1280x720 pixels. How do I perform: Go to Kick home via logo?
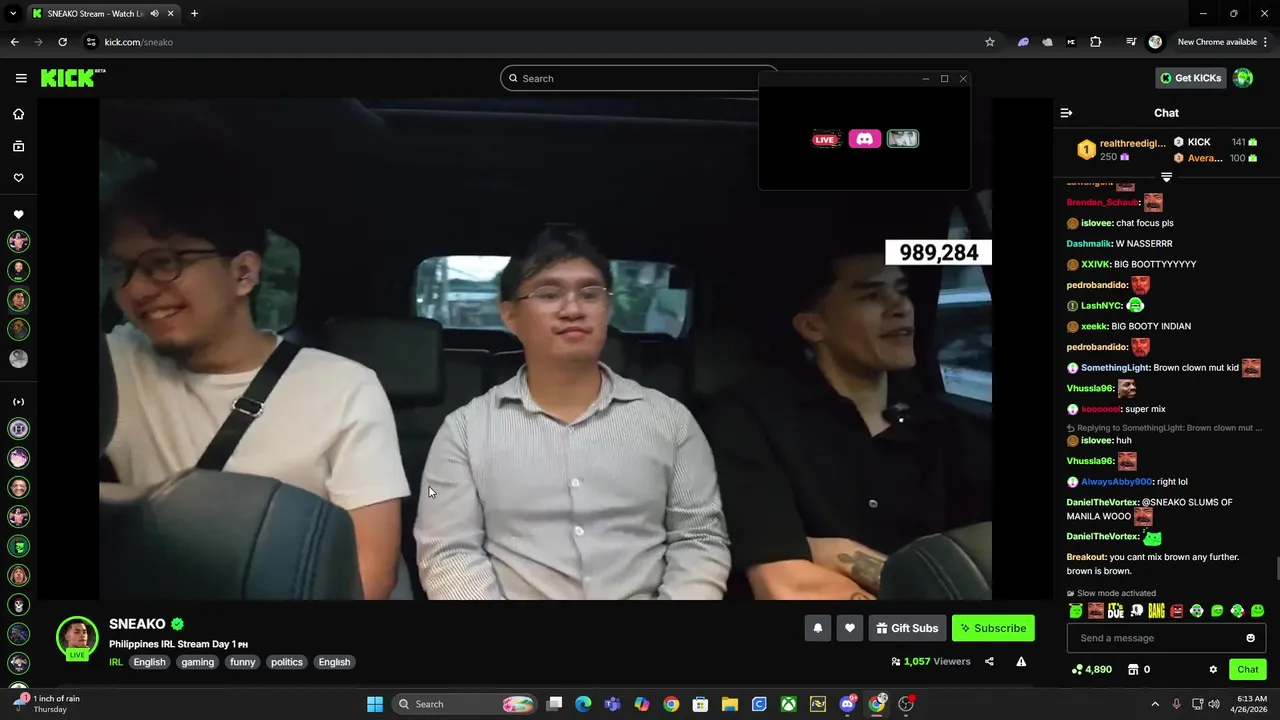[x=72, y=78]
